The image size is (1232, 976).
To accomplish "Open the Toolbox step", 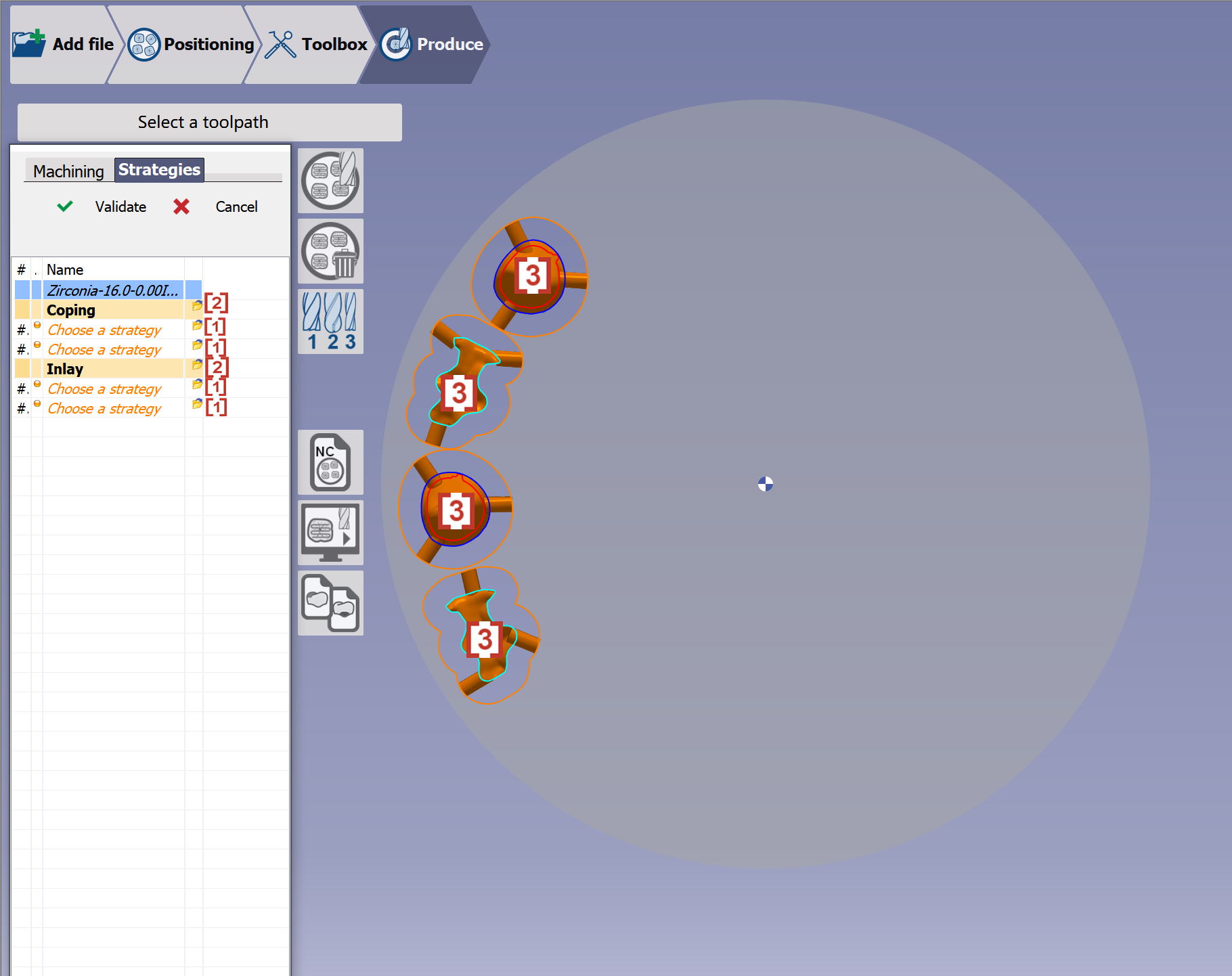I will pos(316,45).
